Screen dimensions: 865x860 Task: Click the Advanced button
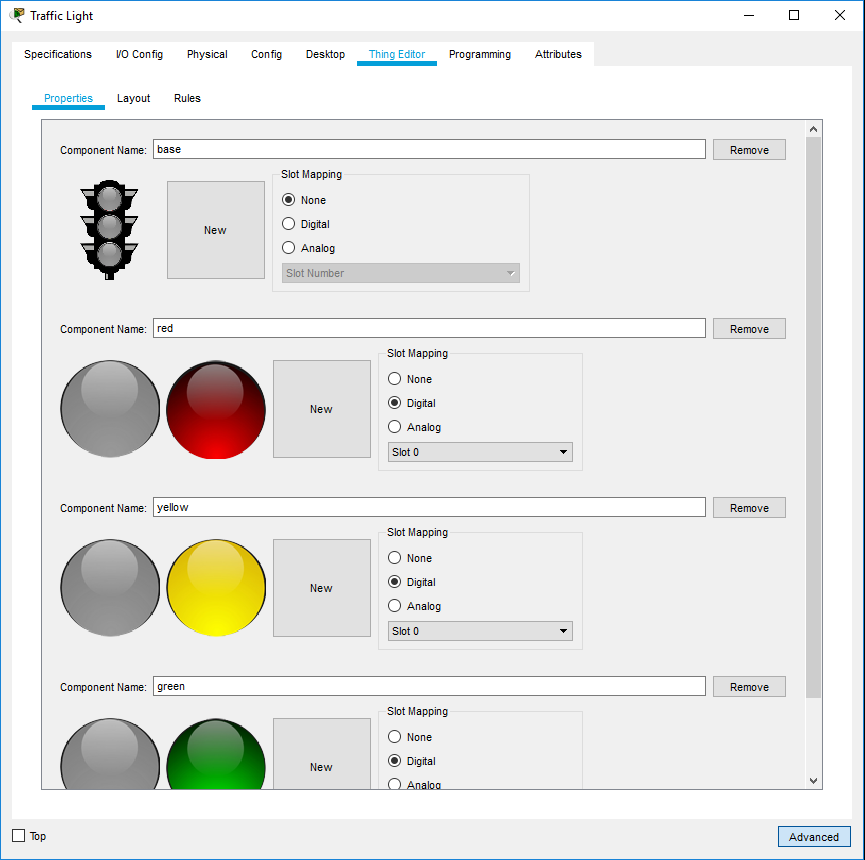814,836
